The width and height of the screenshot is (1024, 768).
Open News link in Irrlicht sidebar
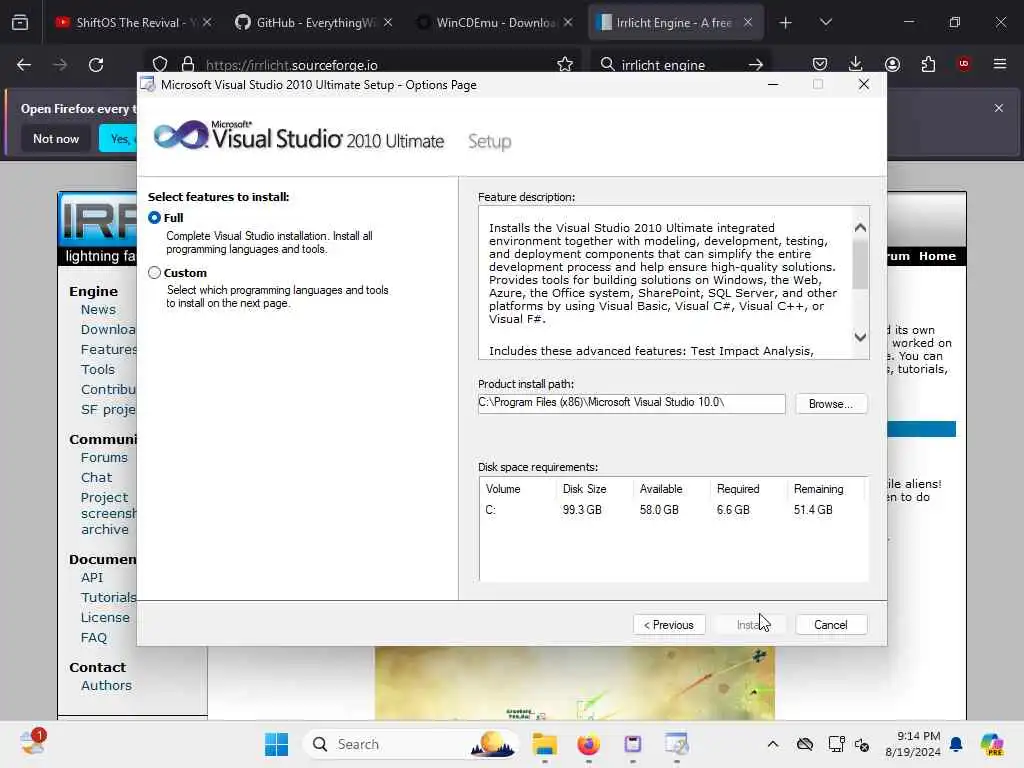98,310
